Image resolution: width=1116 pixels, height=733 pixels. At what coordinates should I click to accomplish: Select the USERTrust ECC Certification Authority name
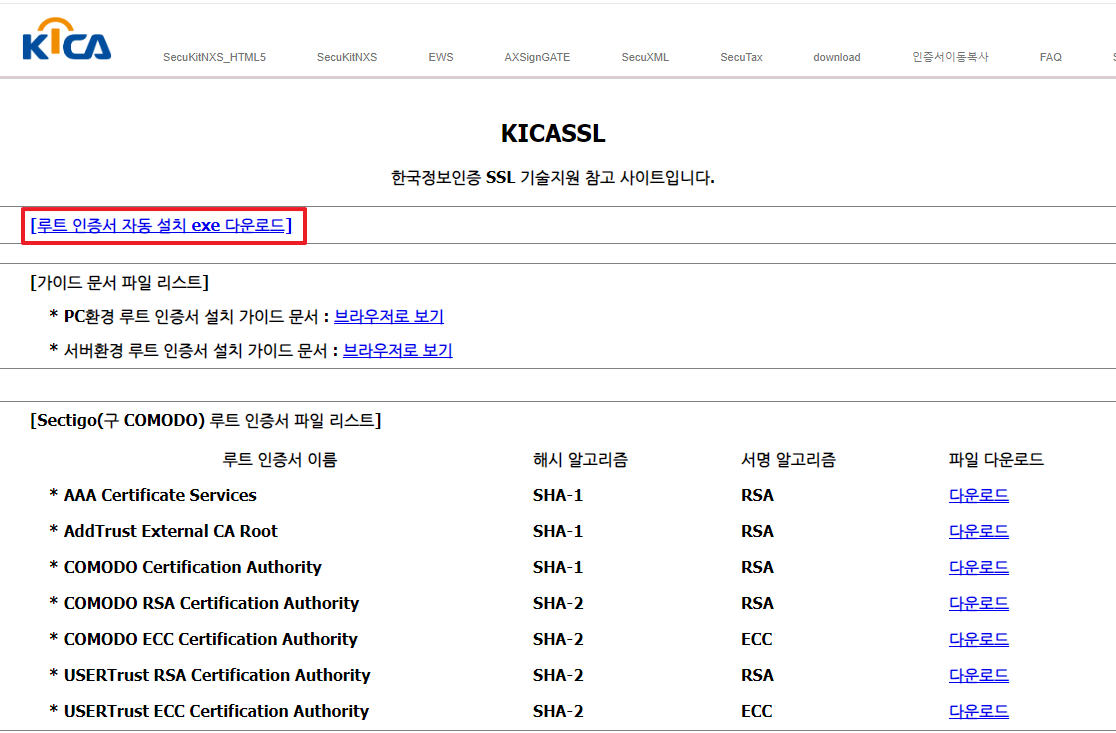click(216, 712)
